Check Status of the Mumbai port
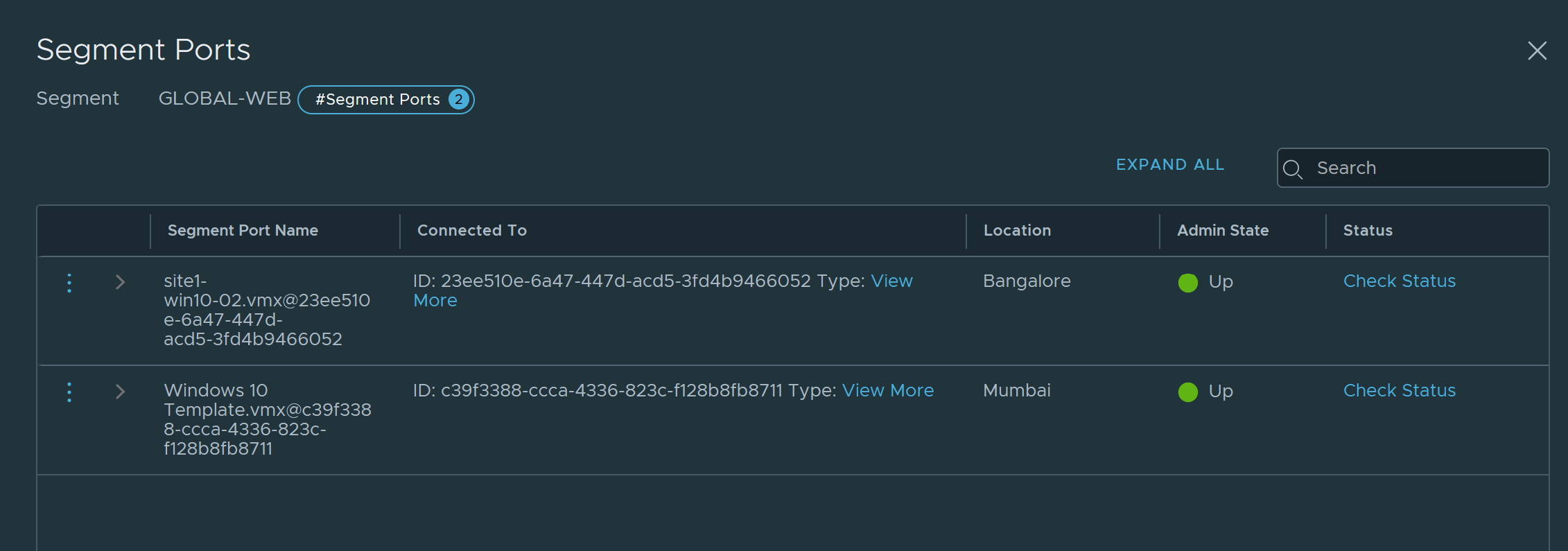 click(x=1399, y=391)
